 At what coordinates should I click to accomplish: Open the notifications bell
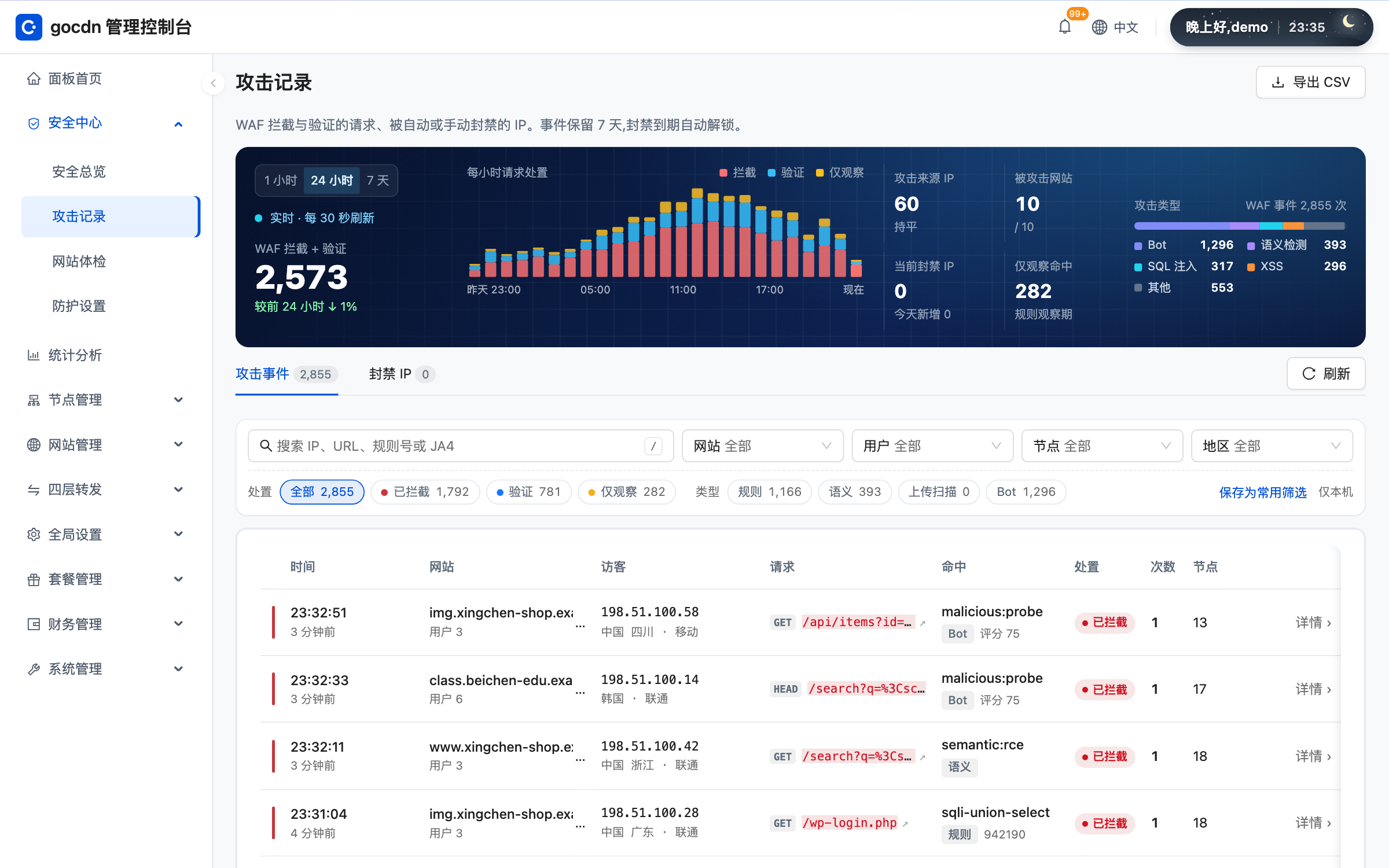point(1064,27)
